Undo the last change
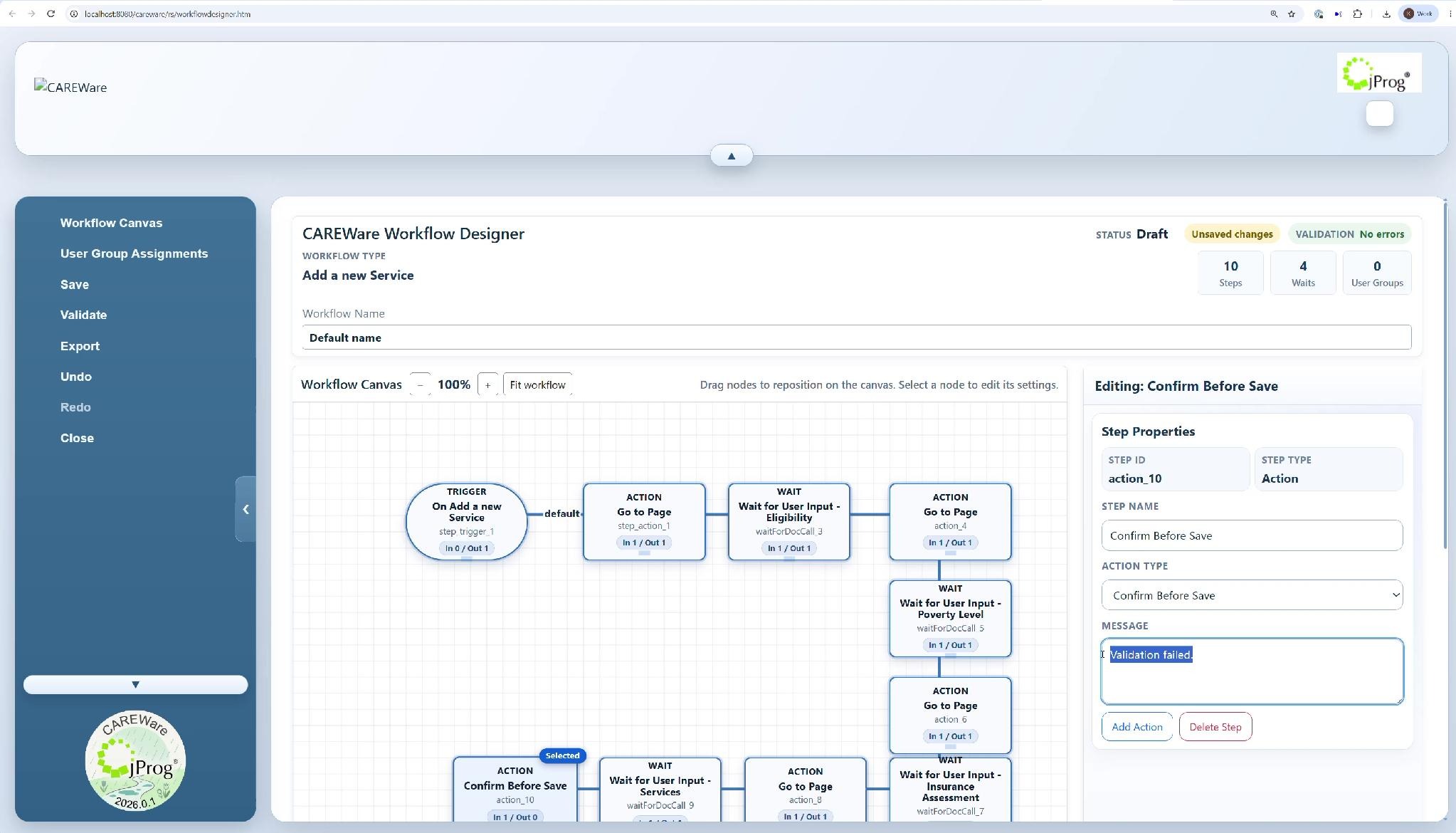Viewport: 1456px width, 833px height. click(76, 377)
